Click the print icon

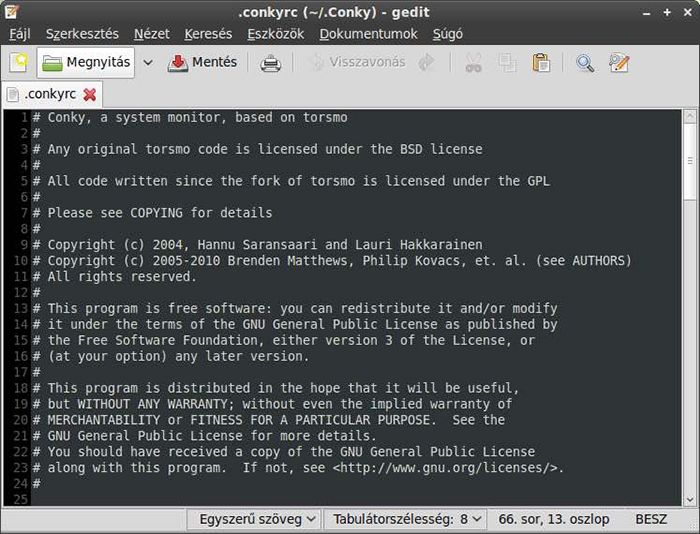[x=270, y=63]
